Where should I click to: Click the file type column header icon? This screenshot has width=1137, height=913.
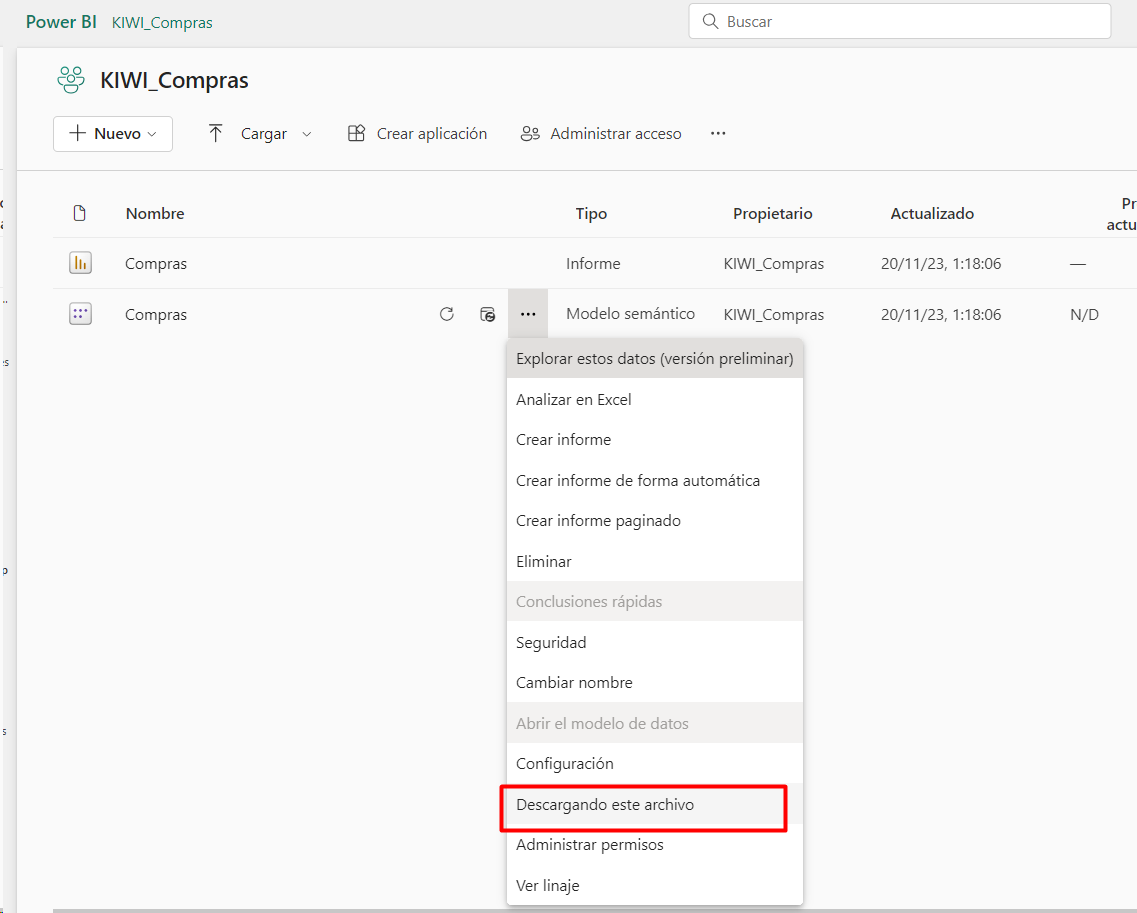click(80, 213)
